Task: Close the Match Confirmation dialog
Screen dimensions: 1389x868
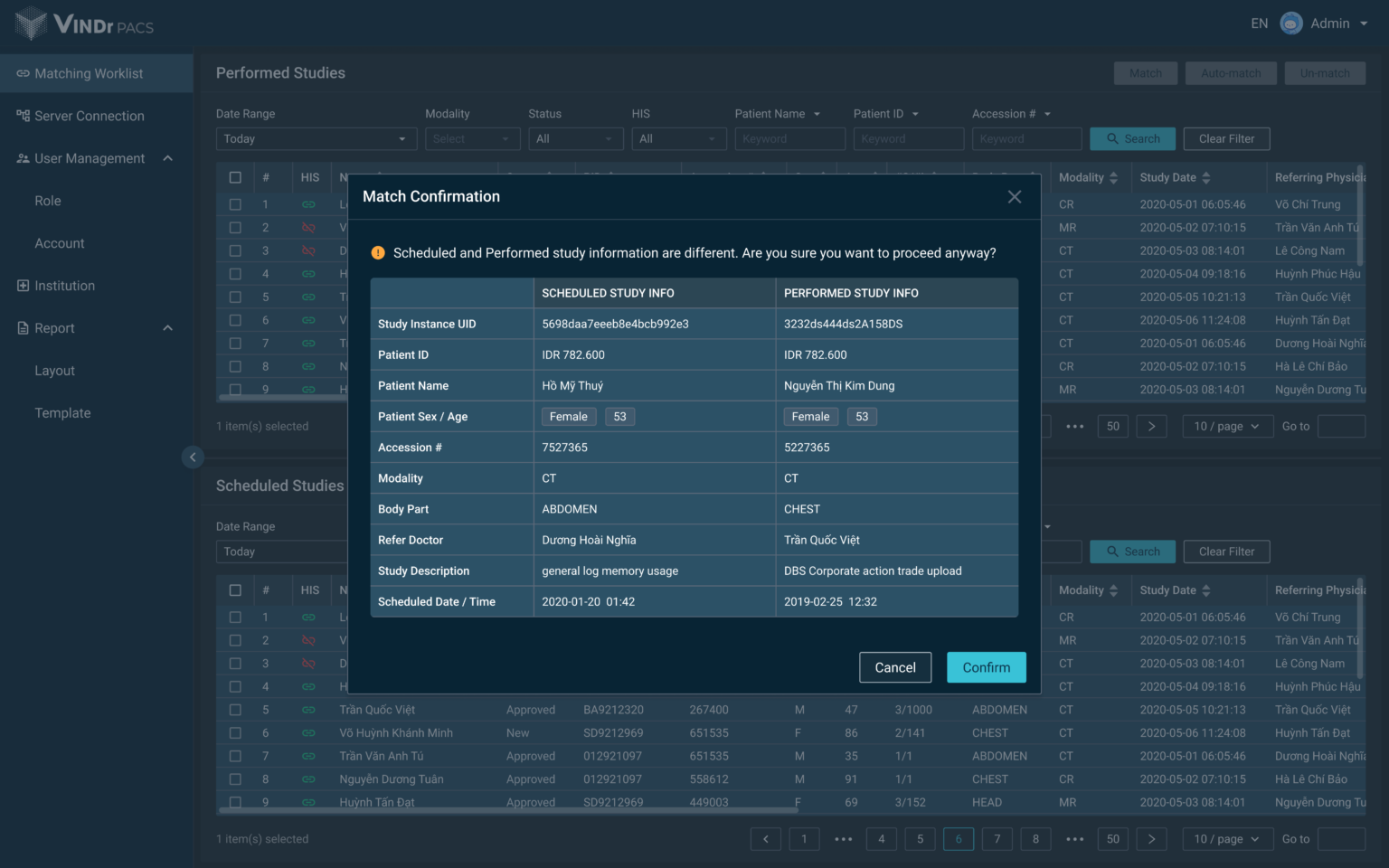Action: tap(1015, 197)
